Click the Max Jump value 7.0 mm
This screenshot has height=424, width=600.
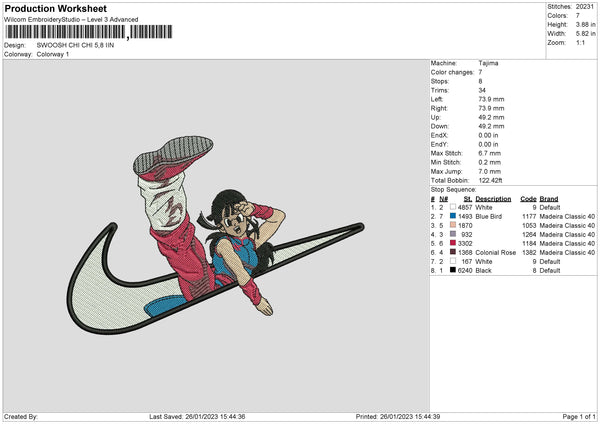(489, 171)
